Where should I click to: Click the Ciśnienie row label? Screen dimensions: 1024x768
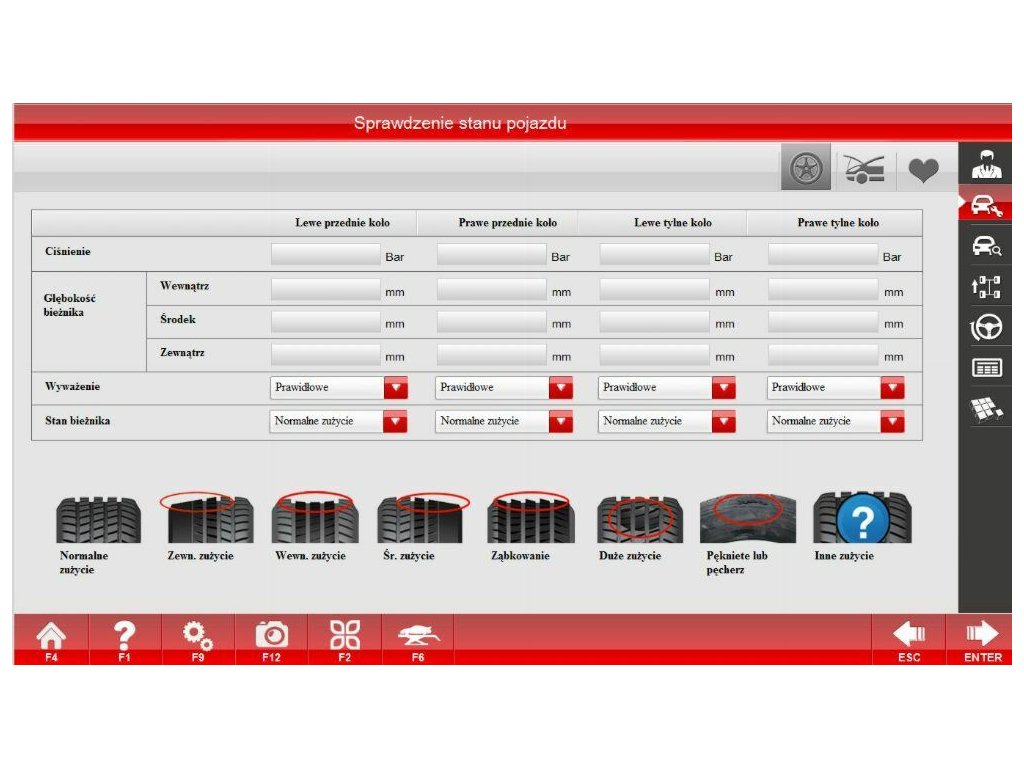(x=68, y=252)
